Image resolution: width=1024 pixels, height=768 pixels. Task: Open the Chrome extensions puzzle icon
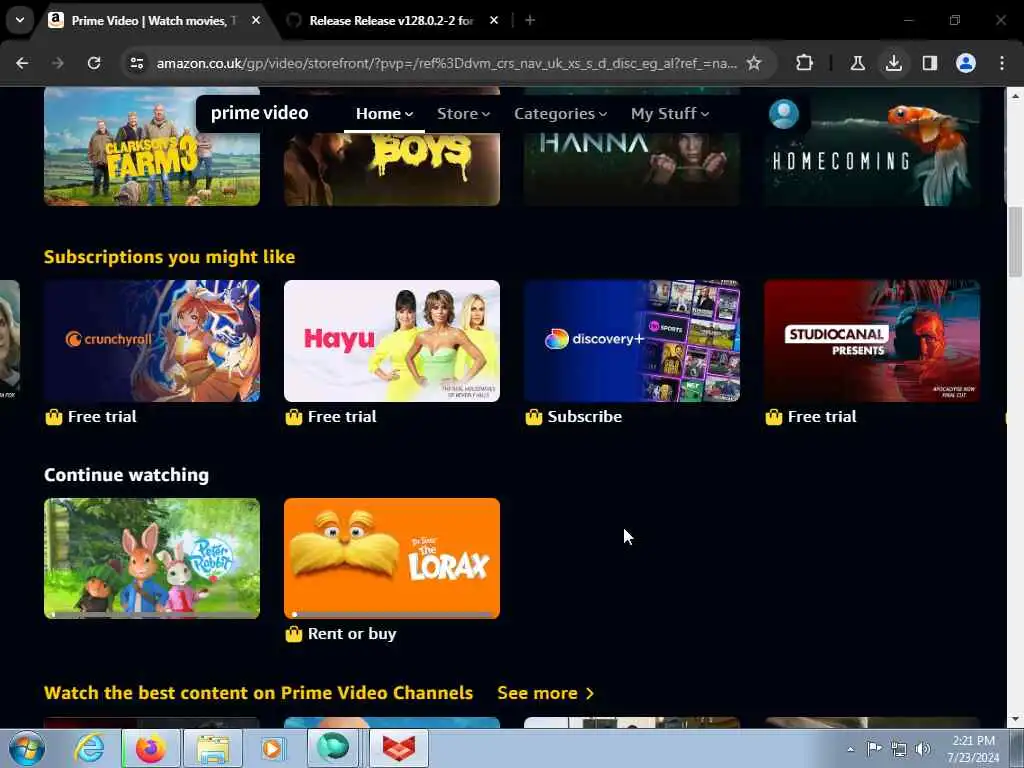(x=805, y=63)
